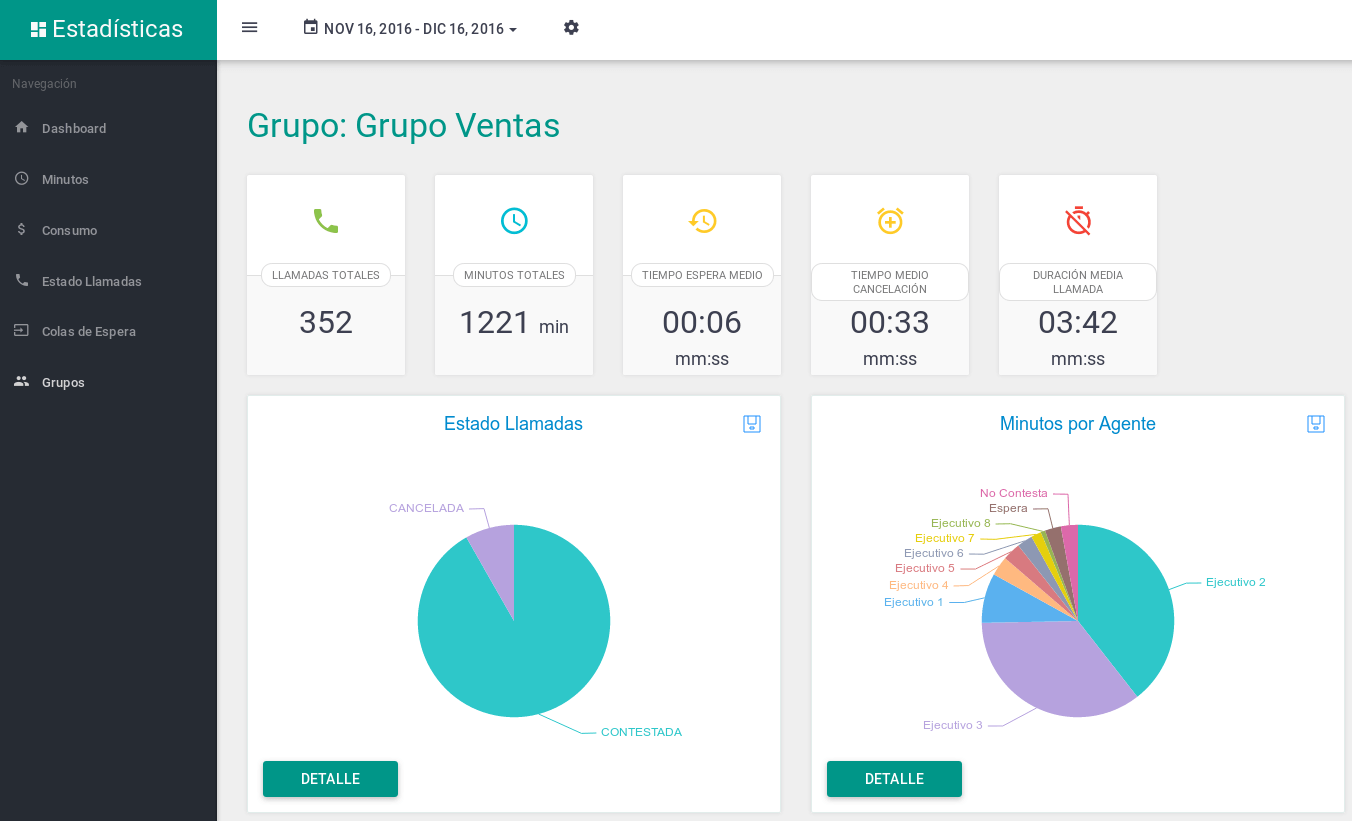The width and height of the screenshot is (1352, 821).
Task: Click the Ejecutivo 4 chart label
Action: [x=918, y=585]
